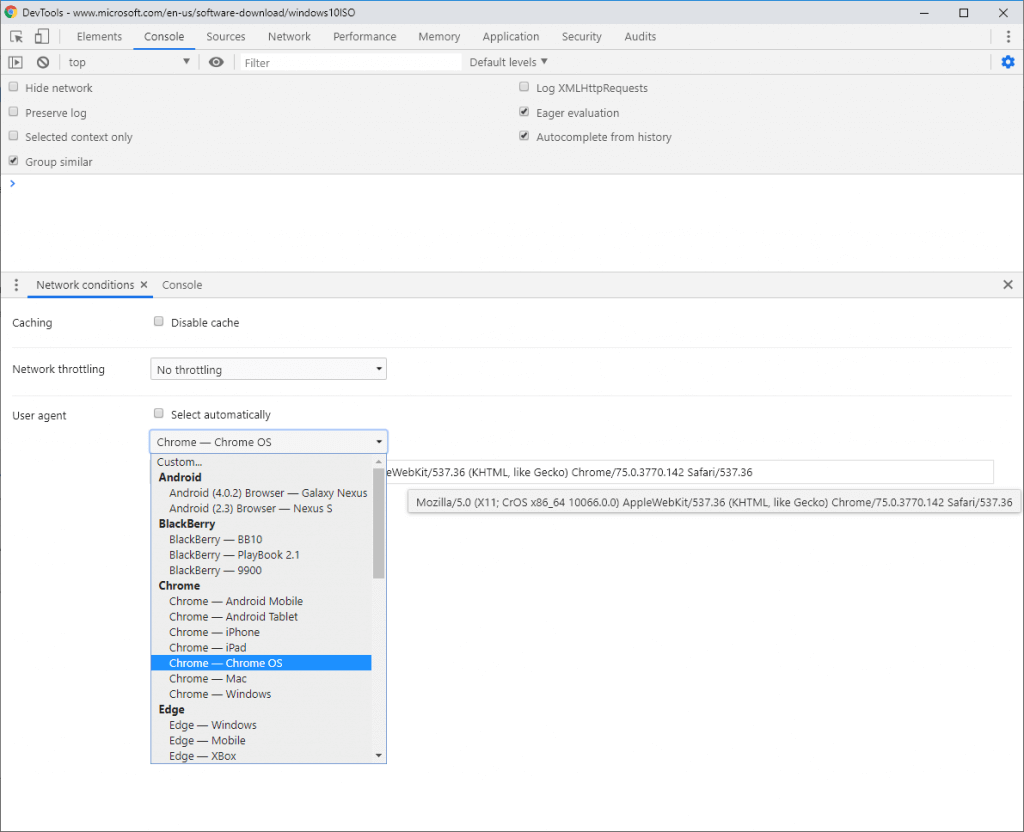Select Chrome — Android Mobile option
Screen dimensions: 1024x832
point(261,601)
